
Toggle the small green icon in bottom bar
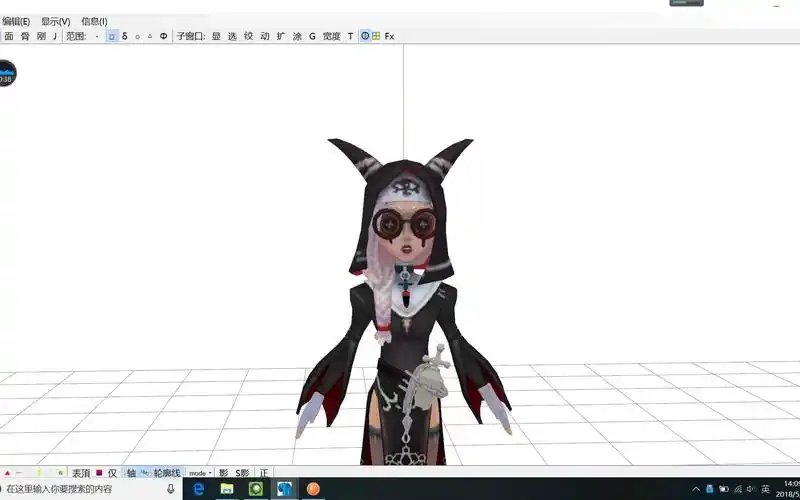[60, 473]
